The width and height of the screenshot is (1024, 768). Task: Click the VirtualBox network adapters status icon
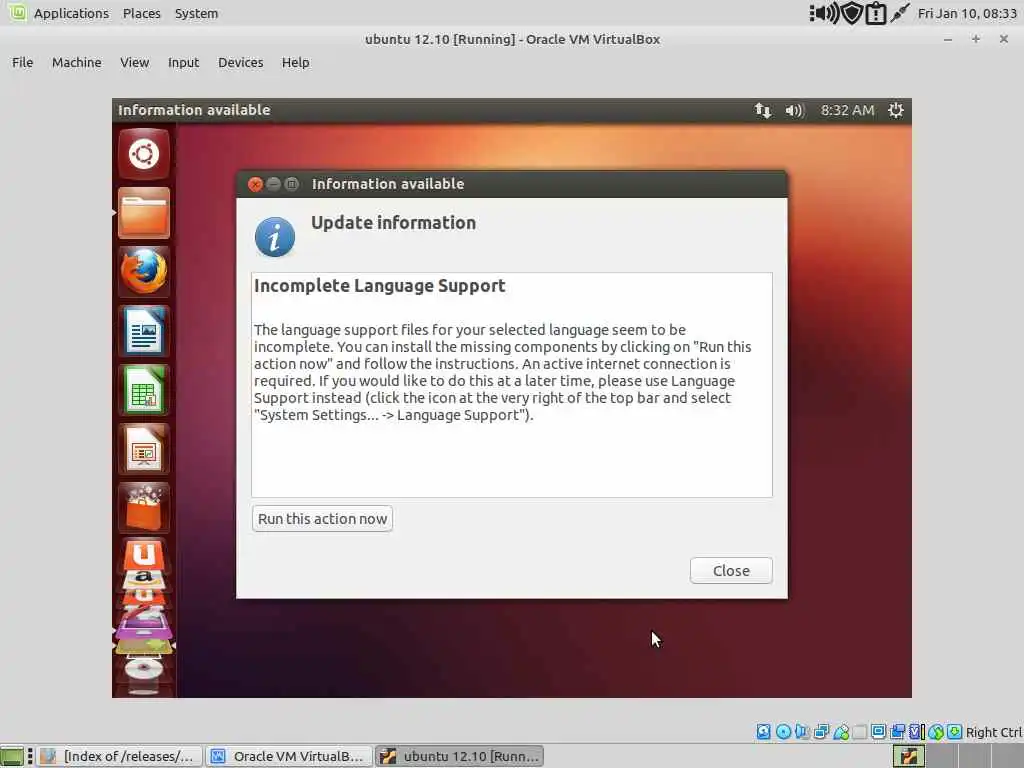[x=822, y=732]
